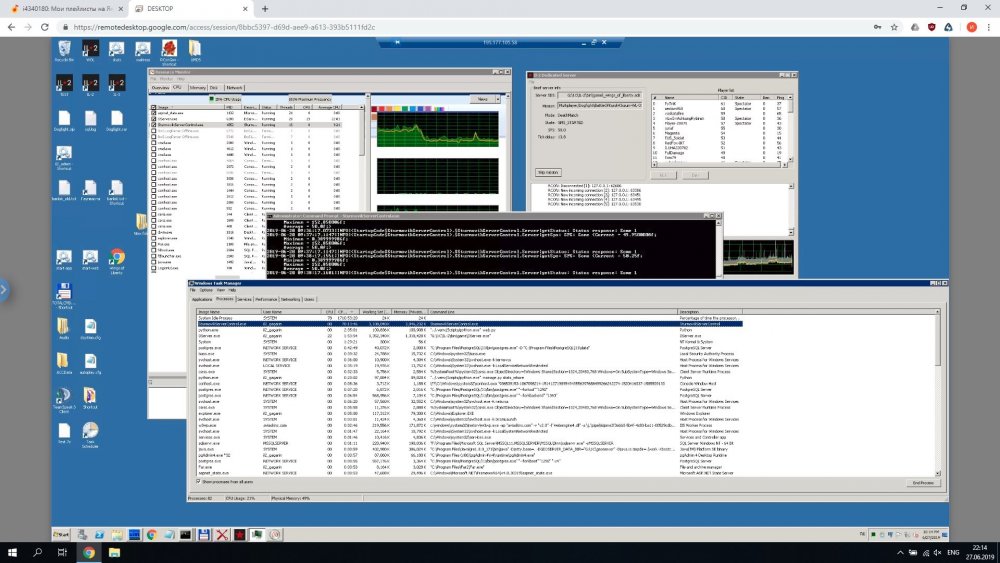Pin the remote connection bar
This screenshot has width=1000, height=563.
point(397,42)
